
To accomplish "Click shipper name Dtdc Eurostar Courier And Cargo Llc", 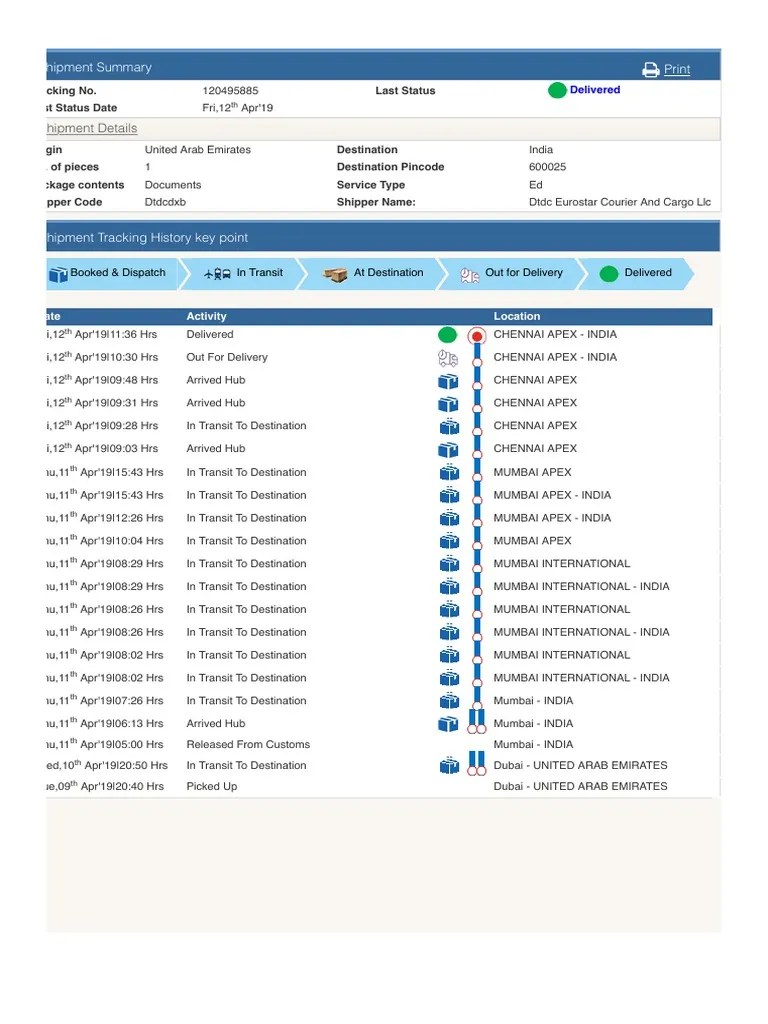I will (x=620, y=202).
